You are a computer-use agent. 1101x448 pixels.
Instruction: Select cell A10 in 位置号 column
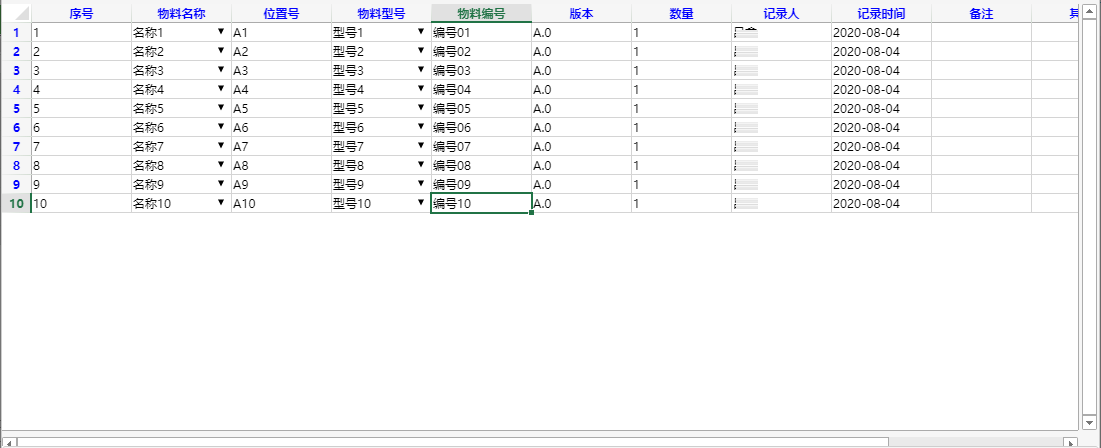click(x=281, y=203)
